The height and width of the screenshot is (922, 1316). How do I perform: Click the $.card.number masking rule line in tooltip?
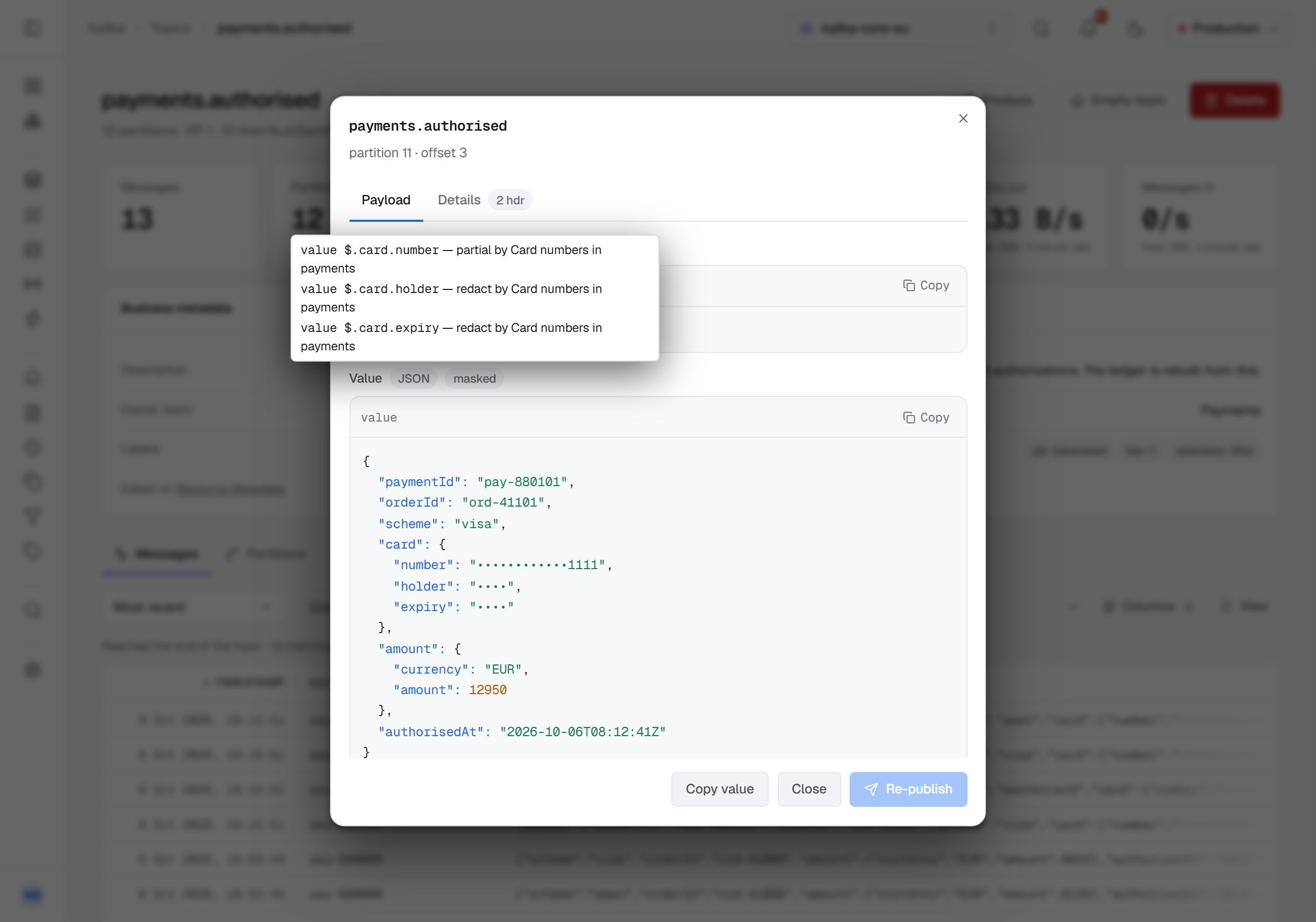(451, 259)
